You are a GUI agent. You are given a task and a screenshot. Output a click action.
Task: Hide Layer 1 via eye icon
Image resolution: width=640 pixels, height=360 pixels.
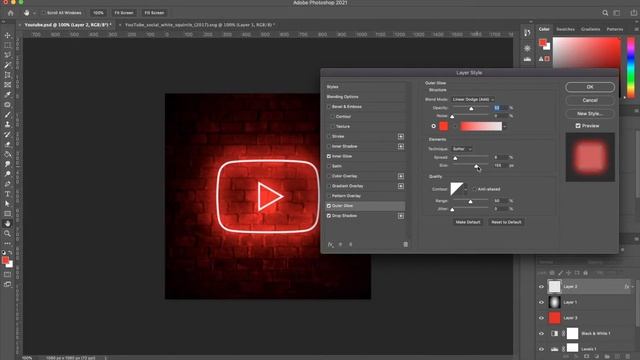point(542,302)
